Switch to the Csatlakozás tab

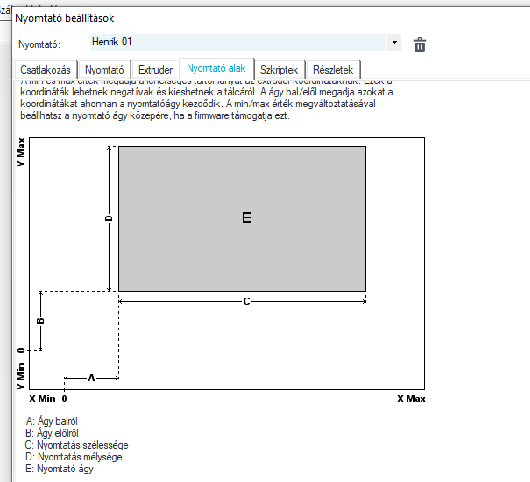[x=46, y=70]
